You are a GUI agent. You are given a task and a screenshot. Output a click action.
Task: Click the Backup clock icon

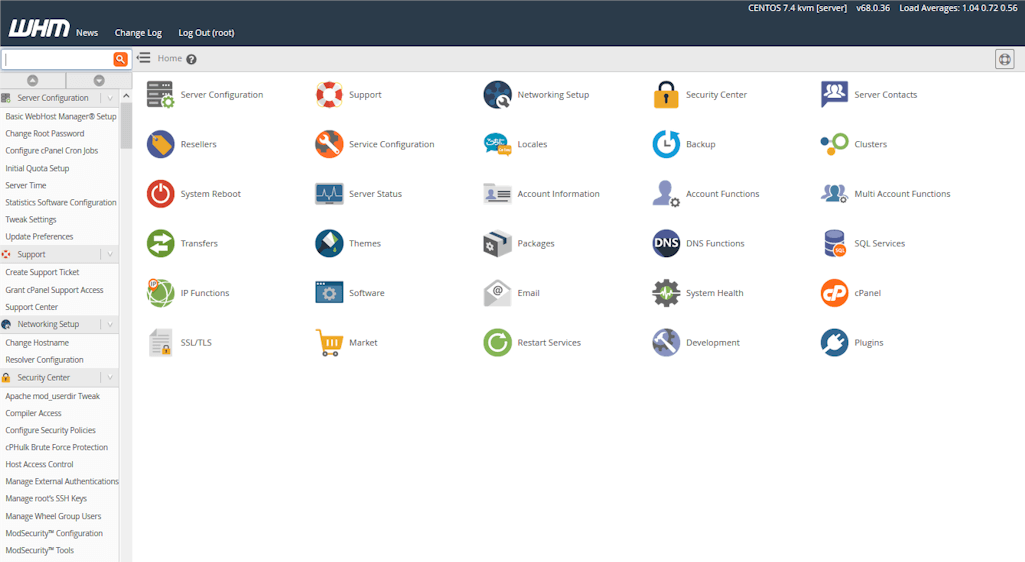pos(666,144)
